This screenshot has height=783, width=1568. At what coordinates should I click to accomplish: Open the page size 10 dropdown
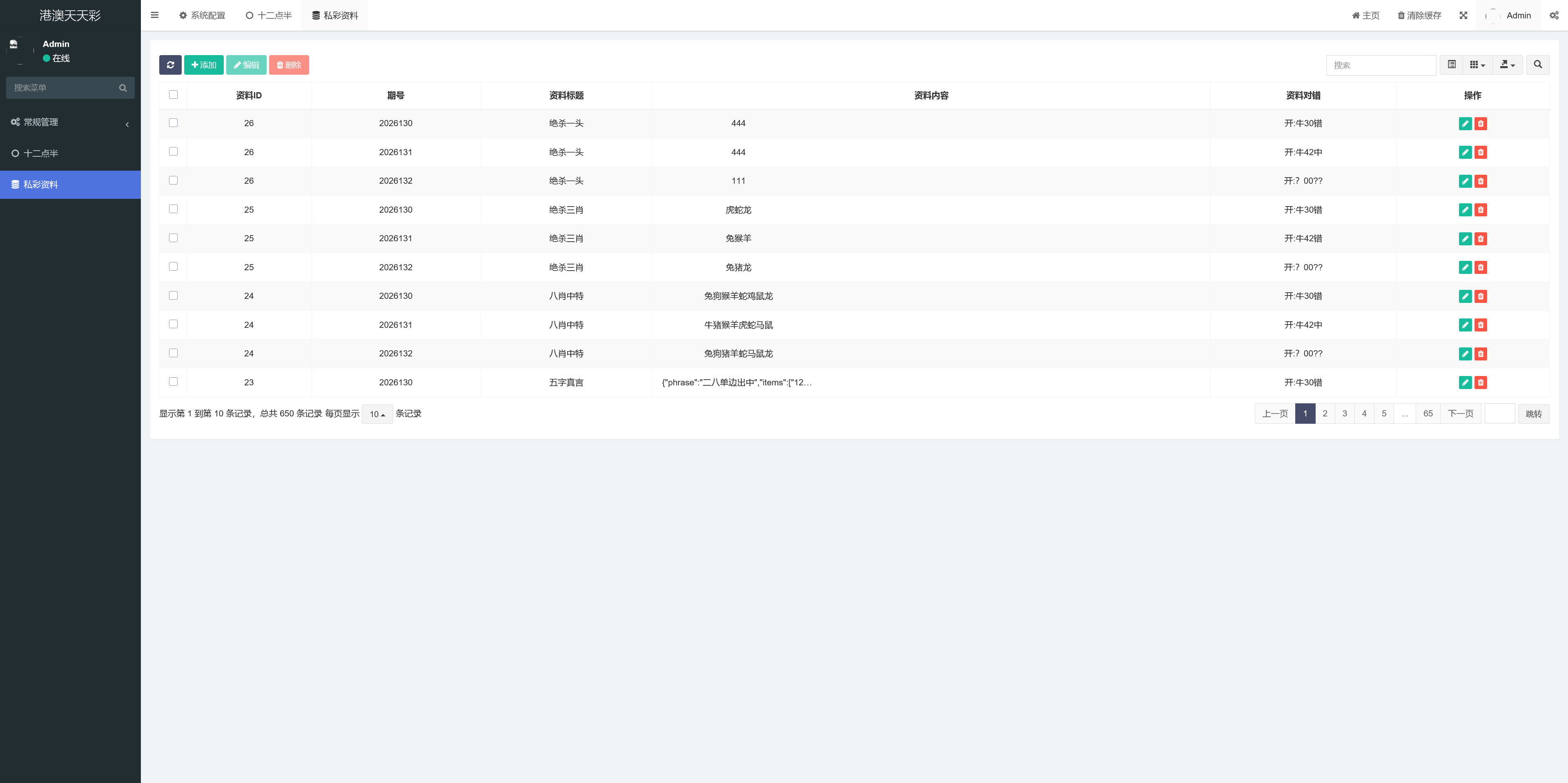click(x=377, y=414)
